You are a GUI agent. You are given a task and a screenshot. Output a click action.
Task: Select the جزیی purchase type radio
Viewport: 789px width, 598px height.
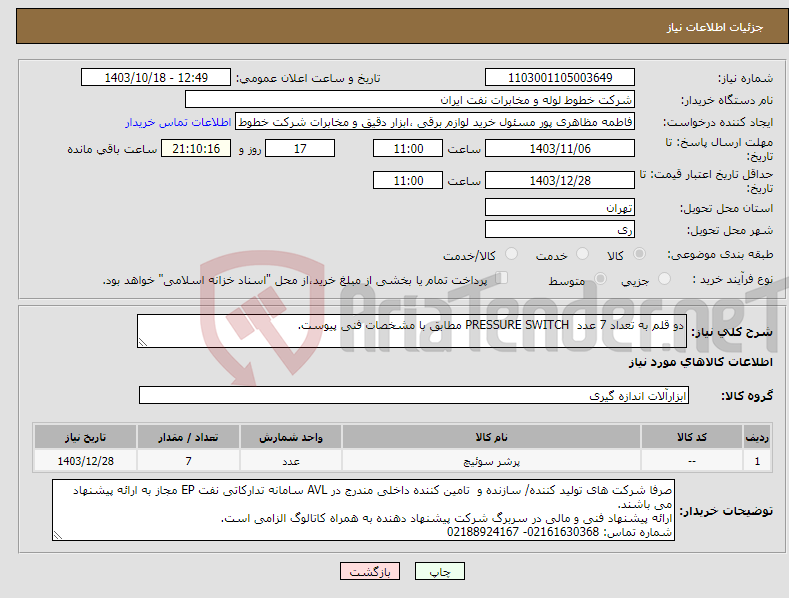tap(664, 279)
